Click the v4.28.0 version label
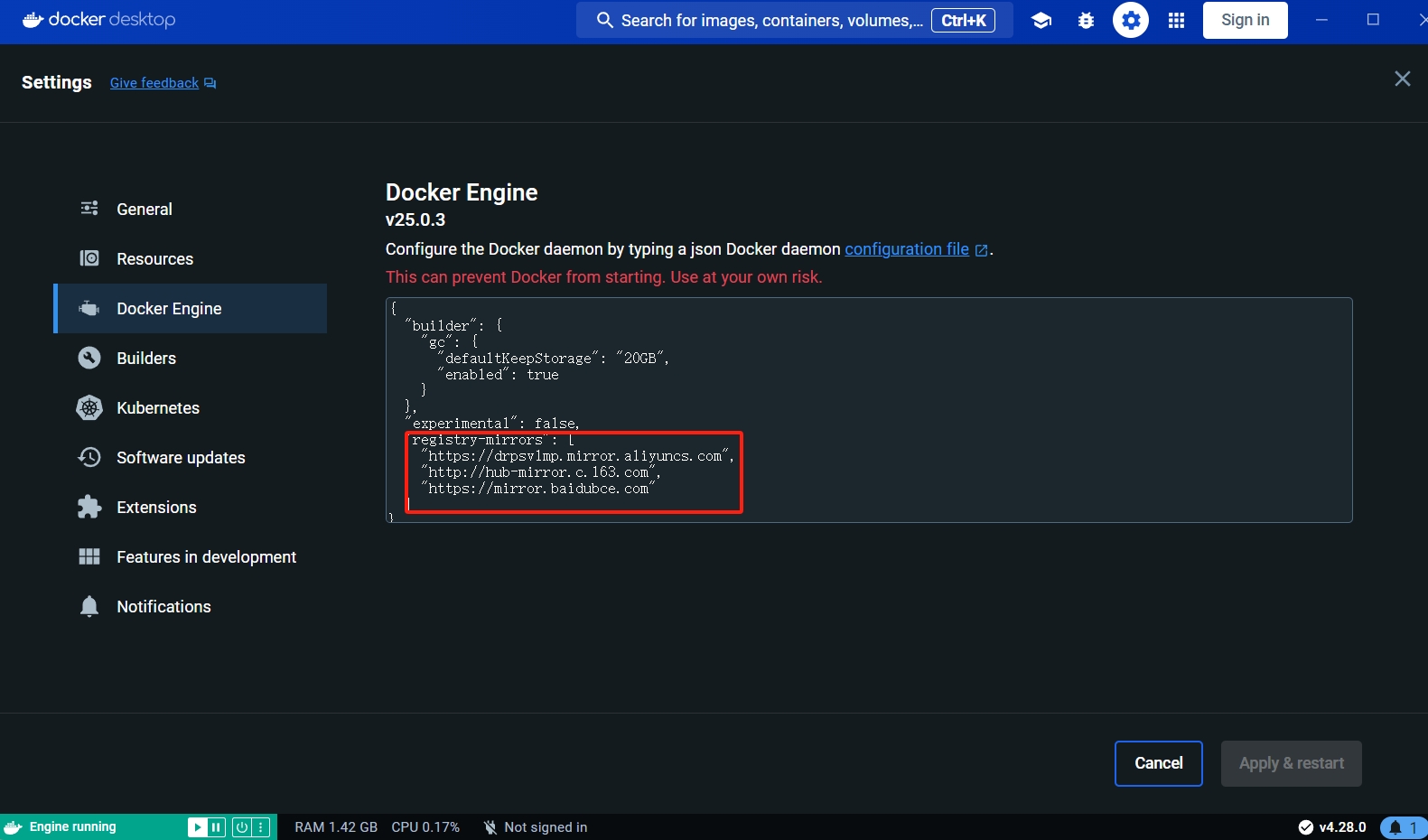This screenshot has height=840, width=1428. coord(1342,827)
